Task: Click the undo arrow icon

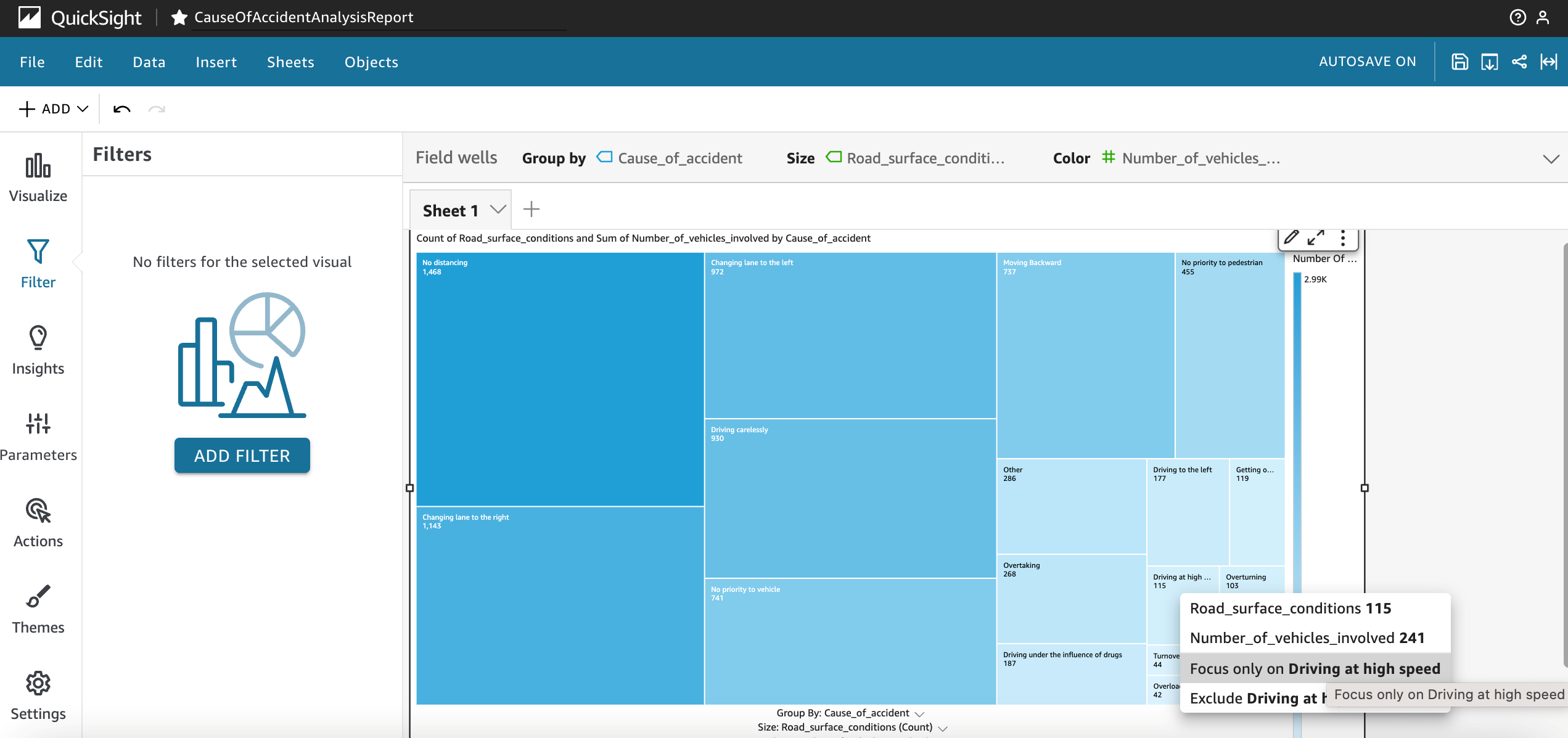Action: pyautogui.click(x=121, y=109)
